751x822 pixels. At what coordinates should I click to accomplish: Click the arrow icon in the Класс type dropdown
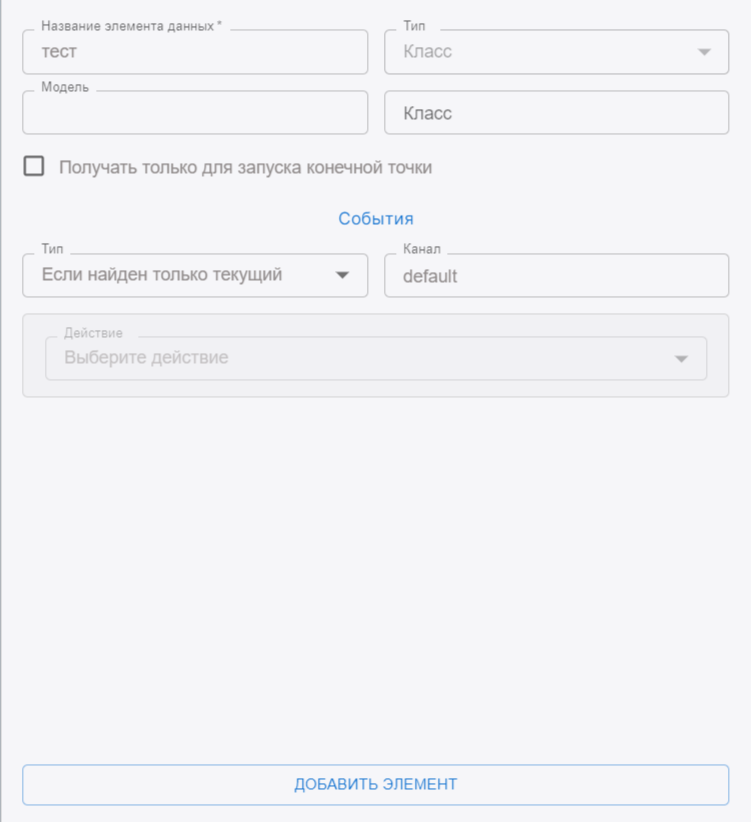[704, 52]
